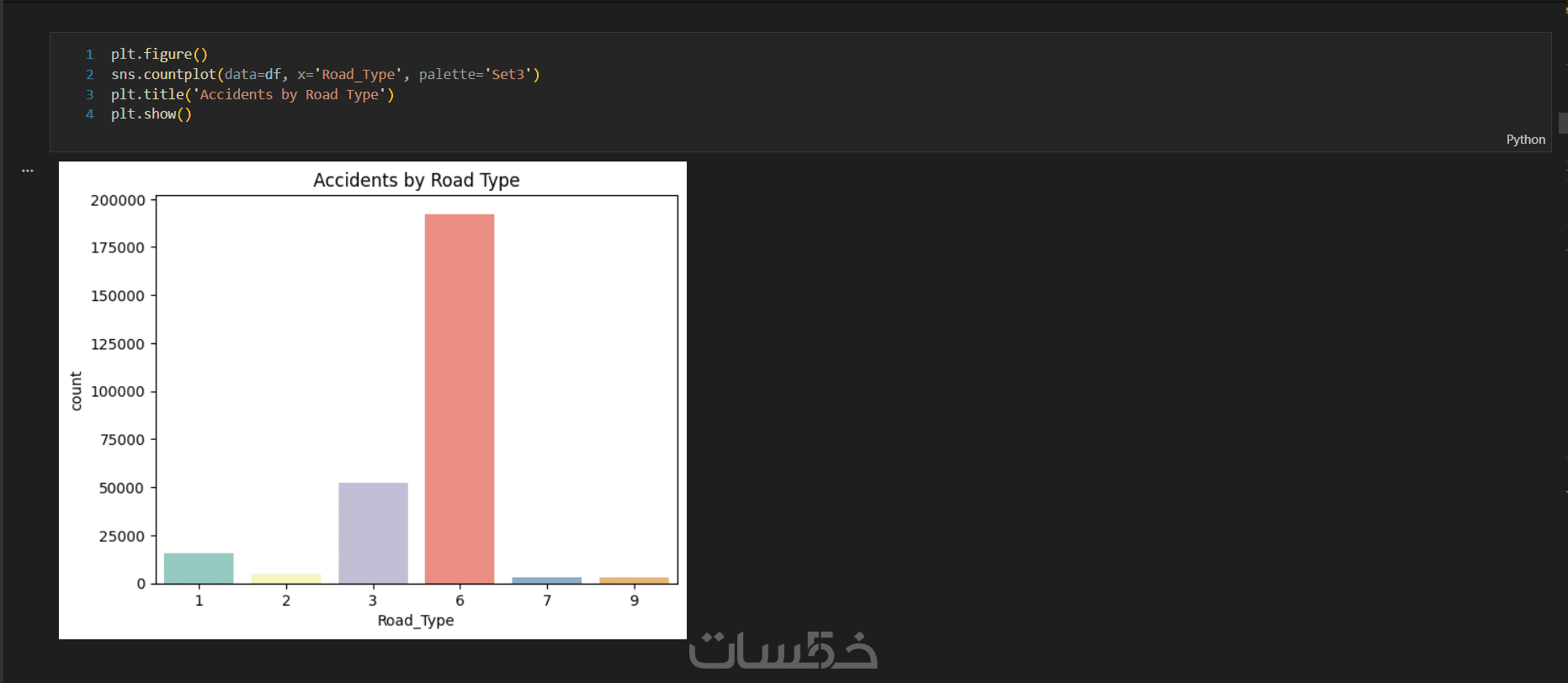This screenshot has height=683, width=1568.
Task: Click the chart title Accidents by Road Type
Action: coord(416,180)
